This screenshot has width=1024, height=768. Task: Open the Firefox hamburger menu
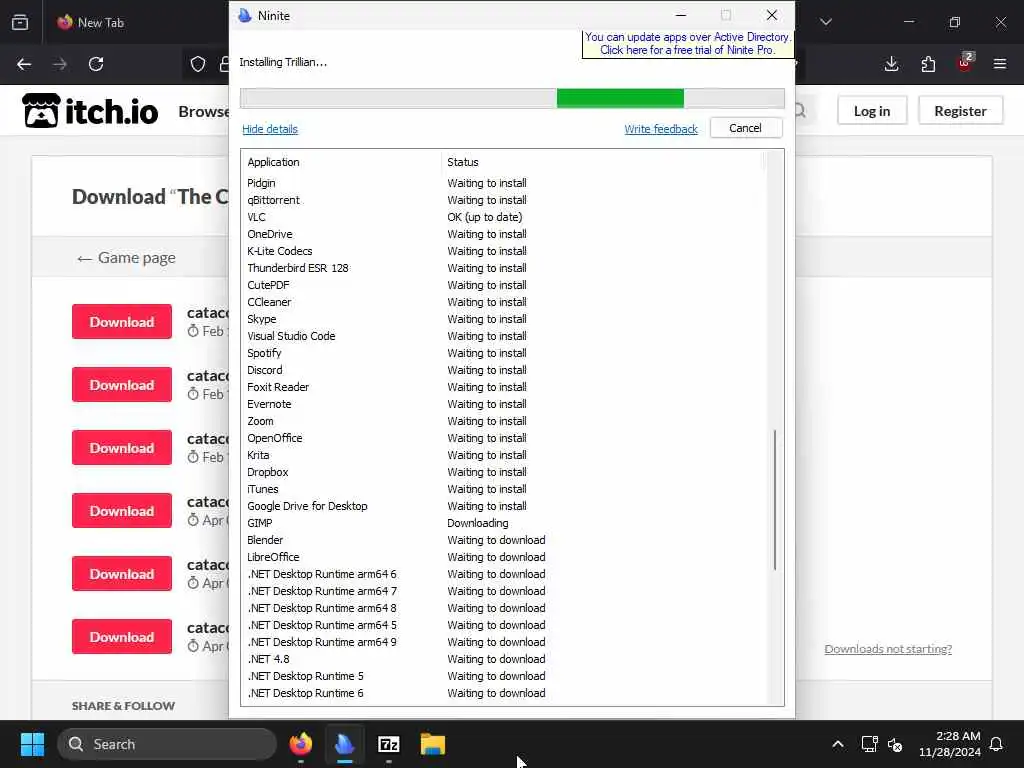pos(1000,64)
